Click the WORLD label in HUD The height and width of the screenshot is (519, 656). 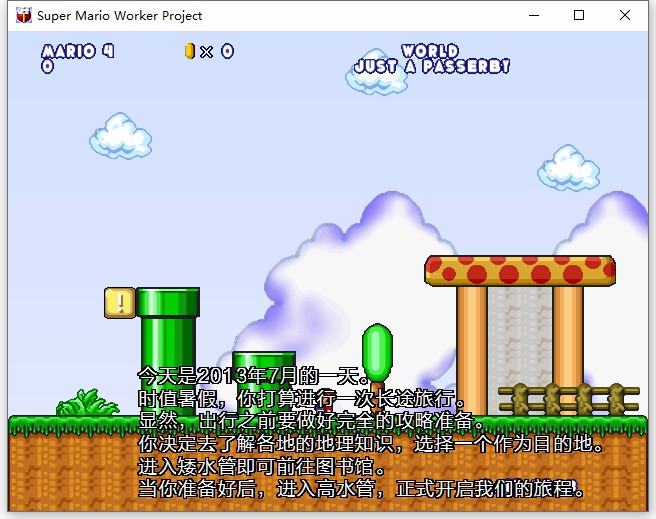[x=430, y=51]
